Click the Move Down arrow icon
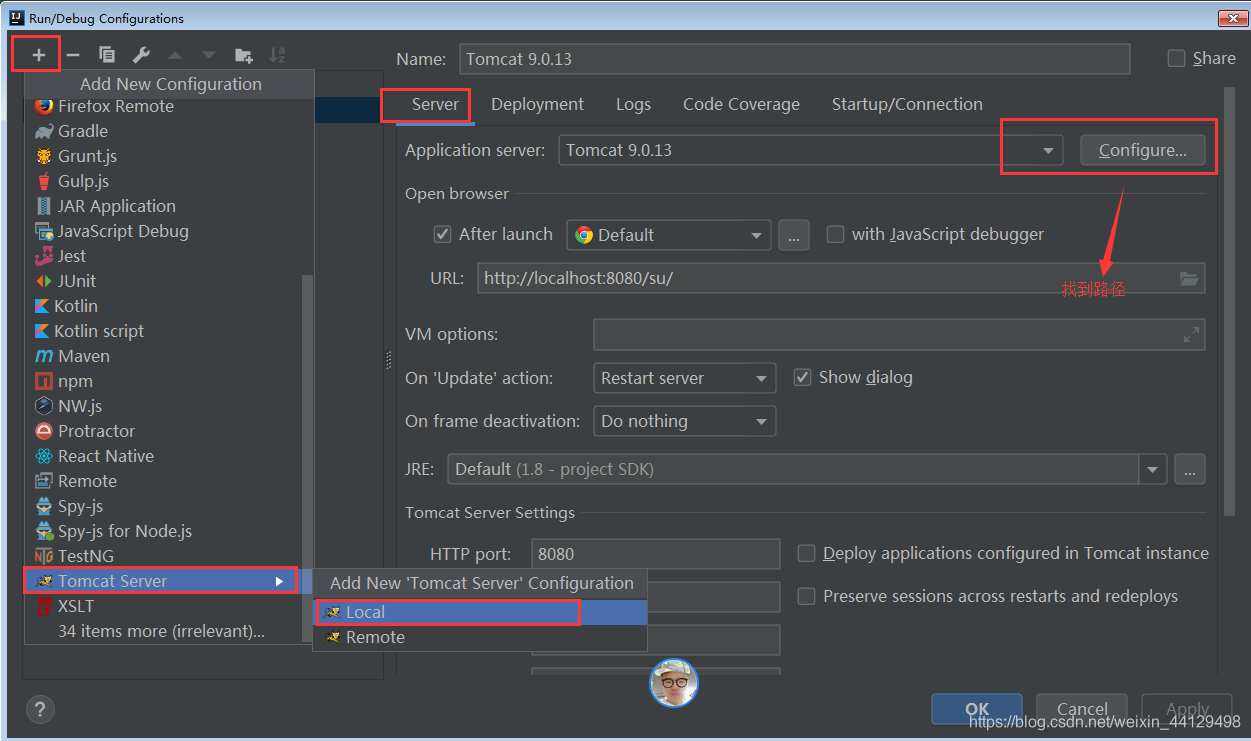The height and width of the screenshot is (741, 1251). click(209, 55)
